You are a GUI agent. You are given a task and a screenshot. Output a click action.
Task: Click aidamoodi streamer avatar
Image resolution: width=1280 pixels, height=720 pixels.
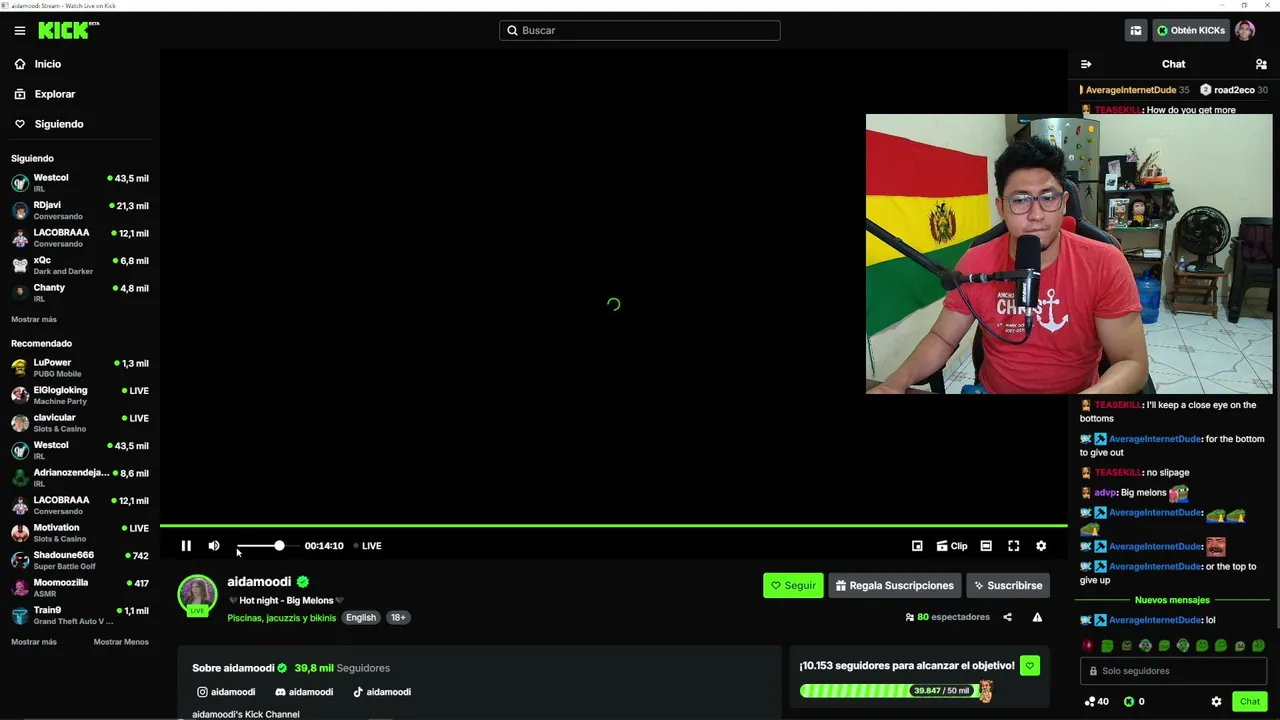[197, 595]
